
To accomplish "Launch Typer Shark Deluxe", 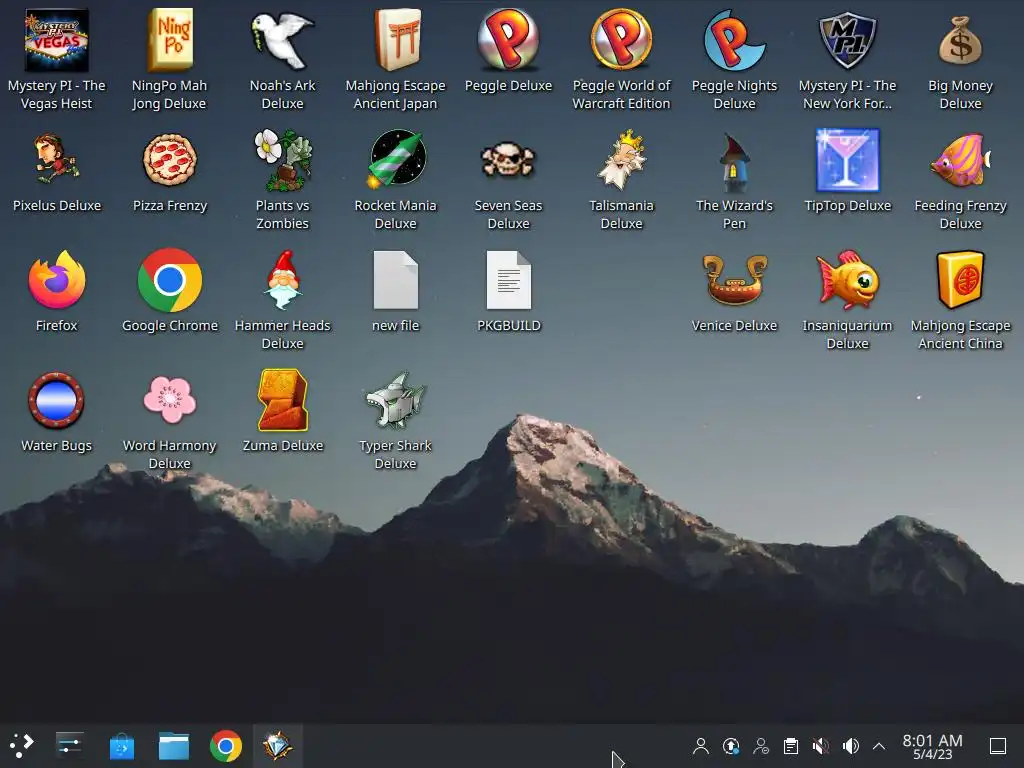I will 396,400.
